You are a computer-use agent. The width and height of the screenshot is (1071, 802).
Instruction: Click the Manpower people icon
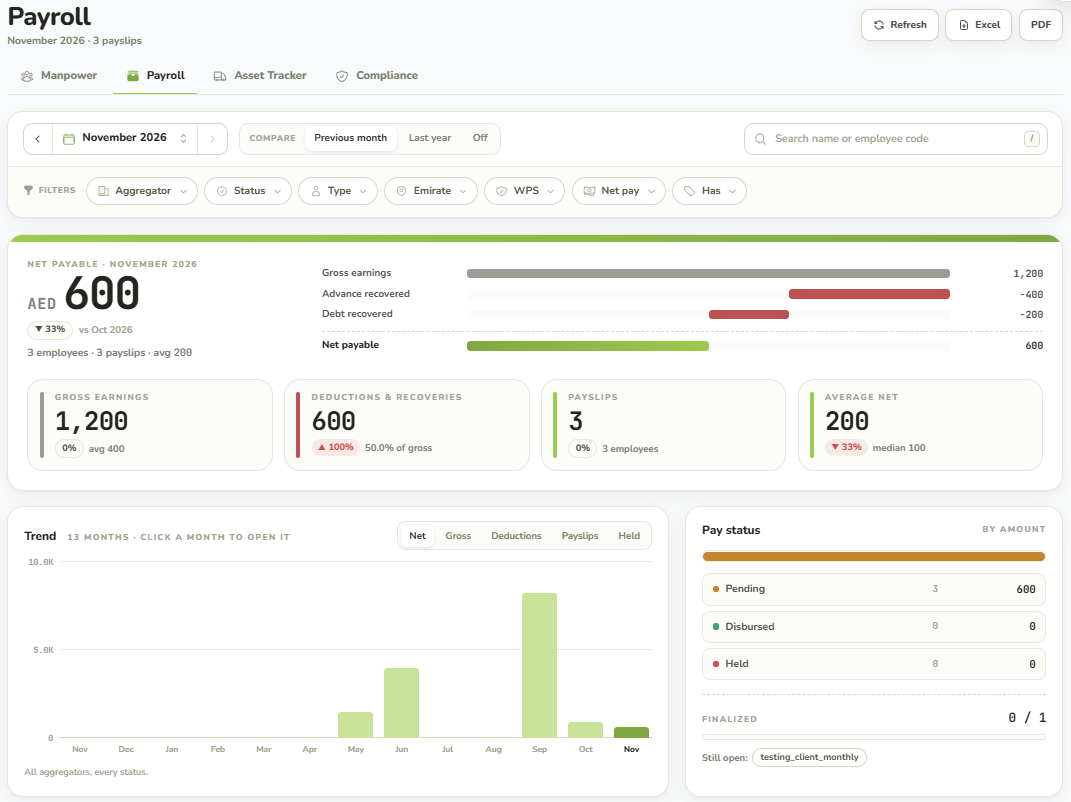(27, 76)
